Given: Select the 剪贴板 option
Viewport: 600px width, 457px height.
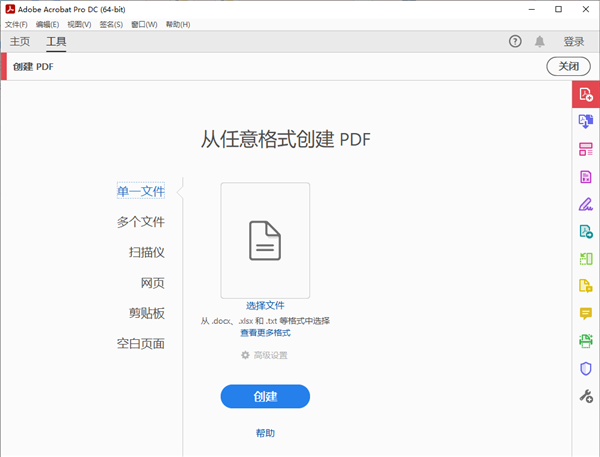Looking at the screenshot, I should 147,313.
